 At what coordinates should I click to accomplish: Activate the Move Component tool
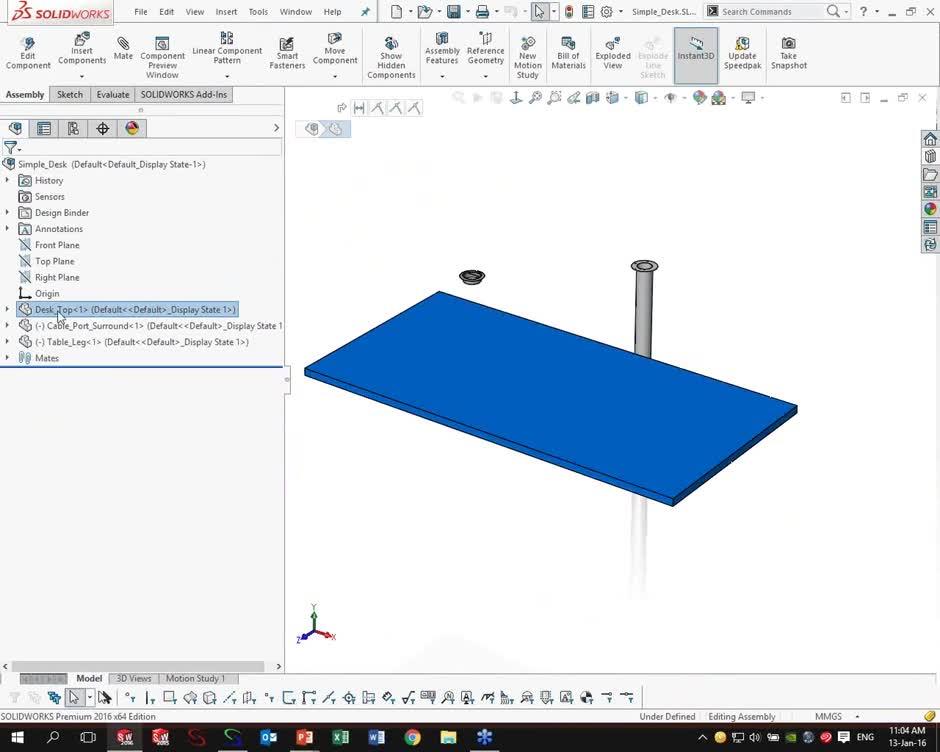[x=335, y=50]
